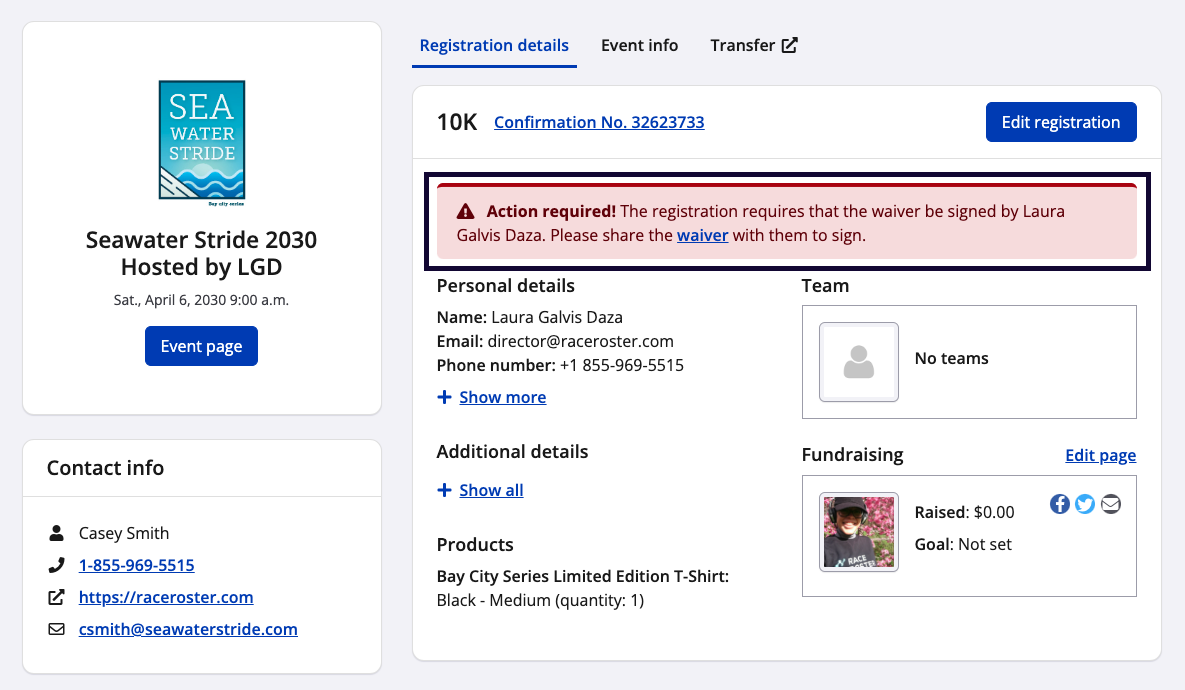Open Confirmation No. 32623733 link
This screenshot has height=690, width=1185.
pos(599,122)
